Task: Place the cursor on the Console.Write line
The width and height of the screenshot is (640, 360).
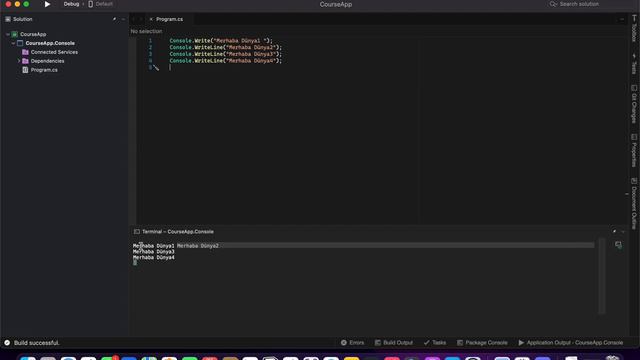Action: [221, 41]
